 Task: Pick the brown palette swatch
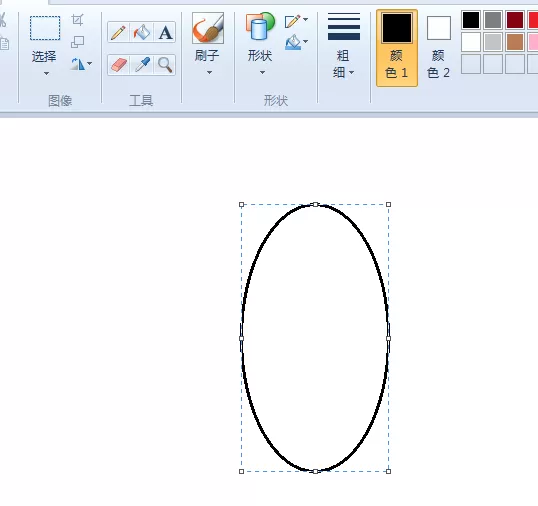point(515,42)
